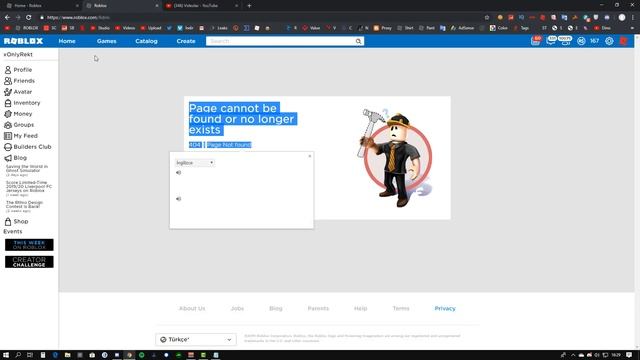
Task: Expand the bookmarks bar overflow chevron
Action: (632, 28)
